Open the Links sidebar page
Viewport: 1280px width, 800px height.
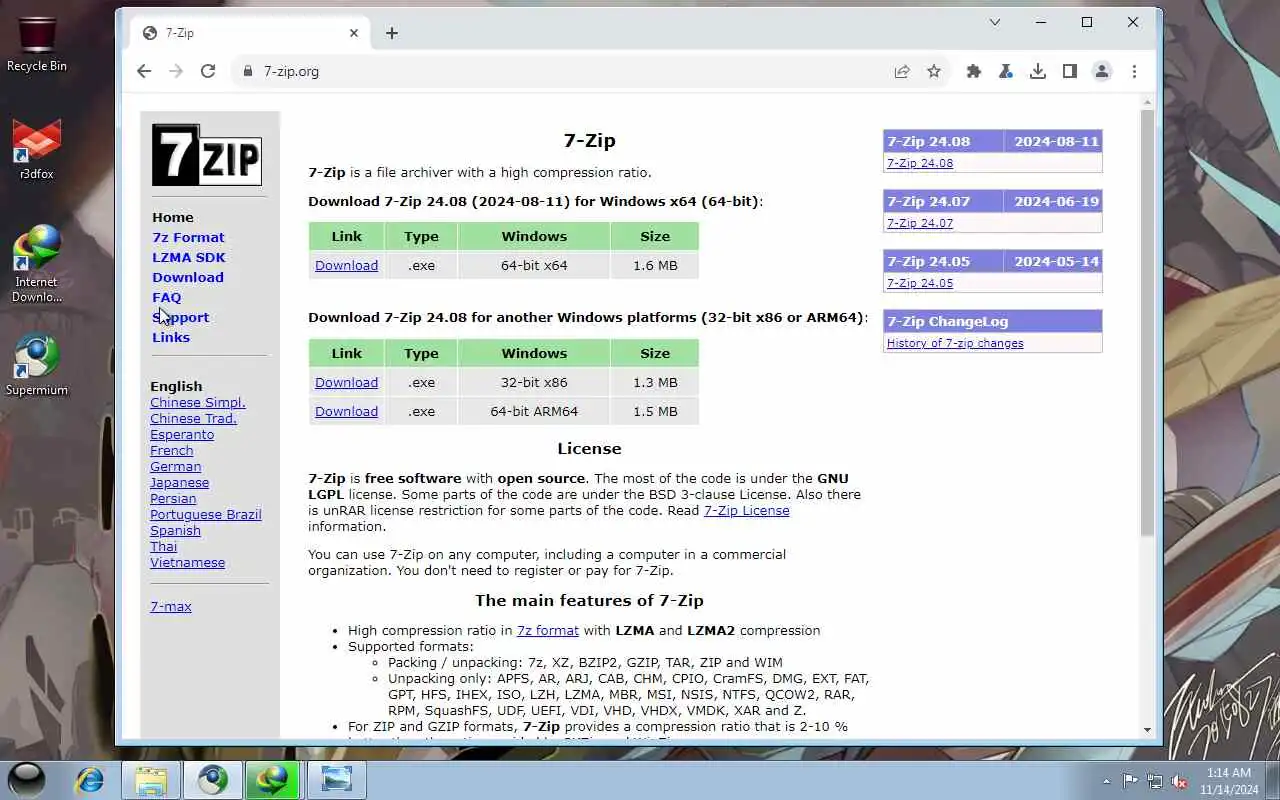(x=171, y=337)
